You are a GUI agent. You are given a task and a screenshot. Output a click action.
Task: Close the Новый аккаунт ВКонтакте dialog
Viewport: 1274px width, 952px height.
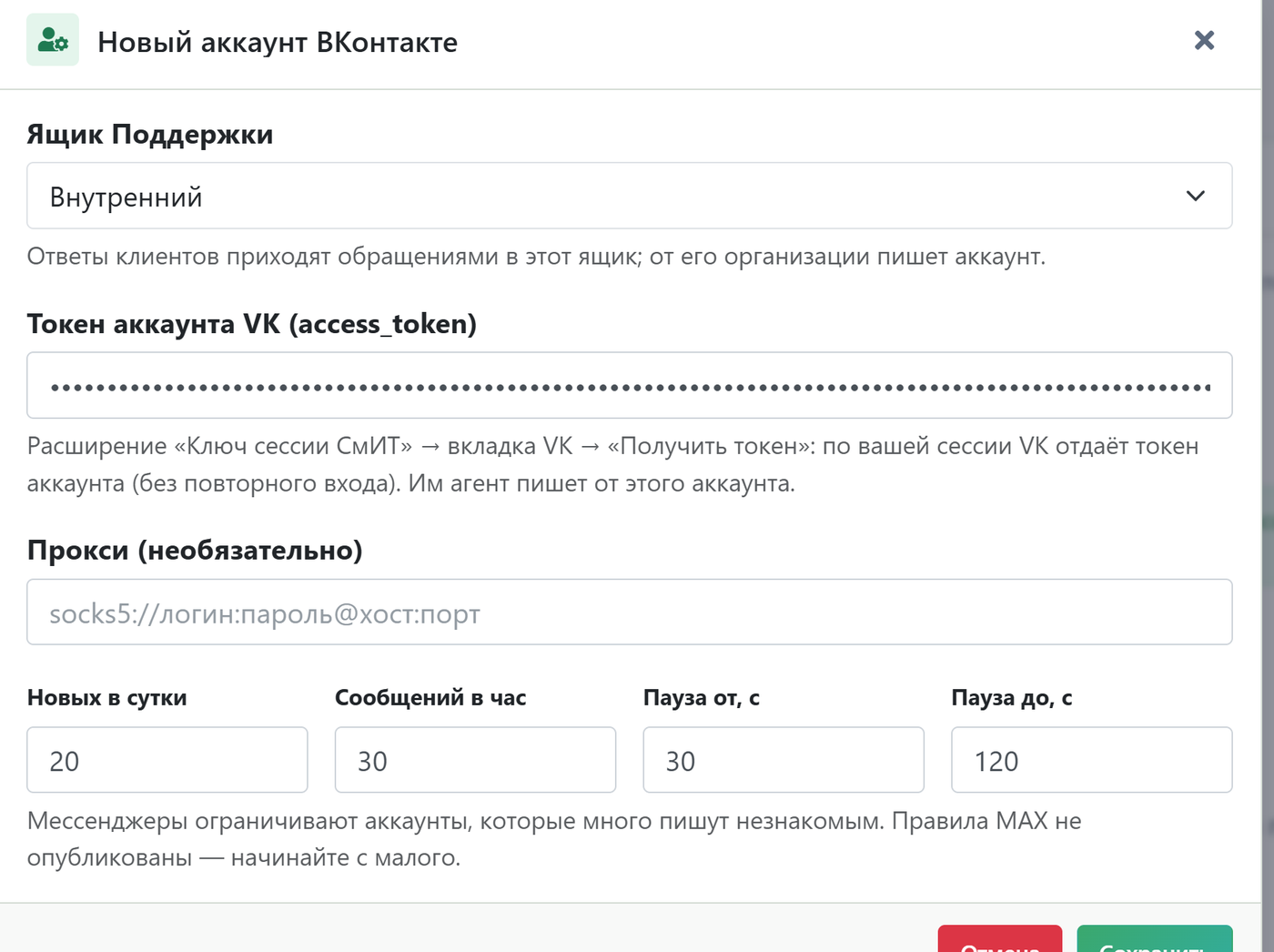click(x=1204, y=40)
